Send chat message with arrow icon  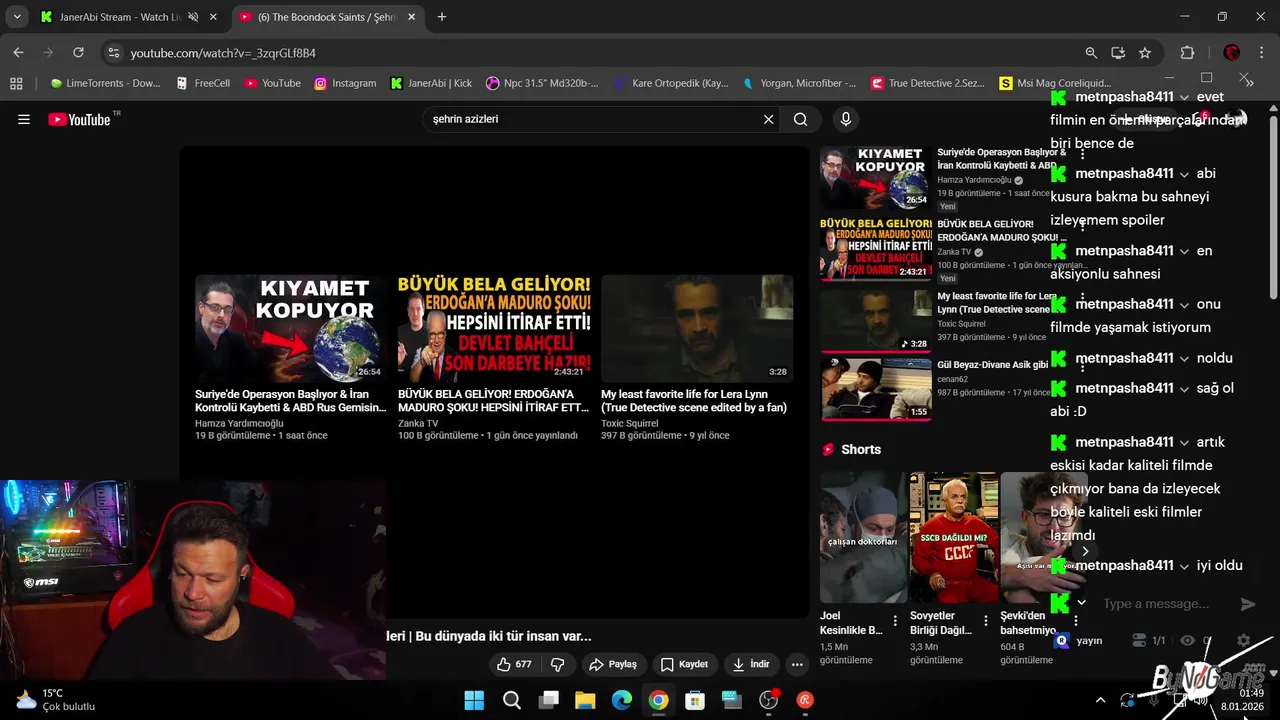1247,603
